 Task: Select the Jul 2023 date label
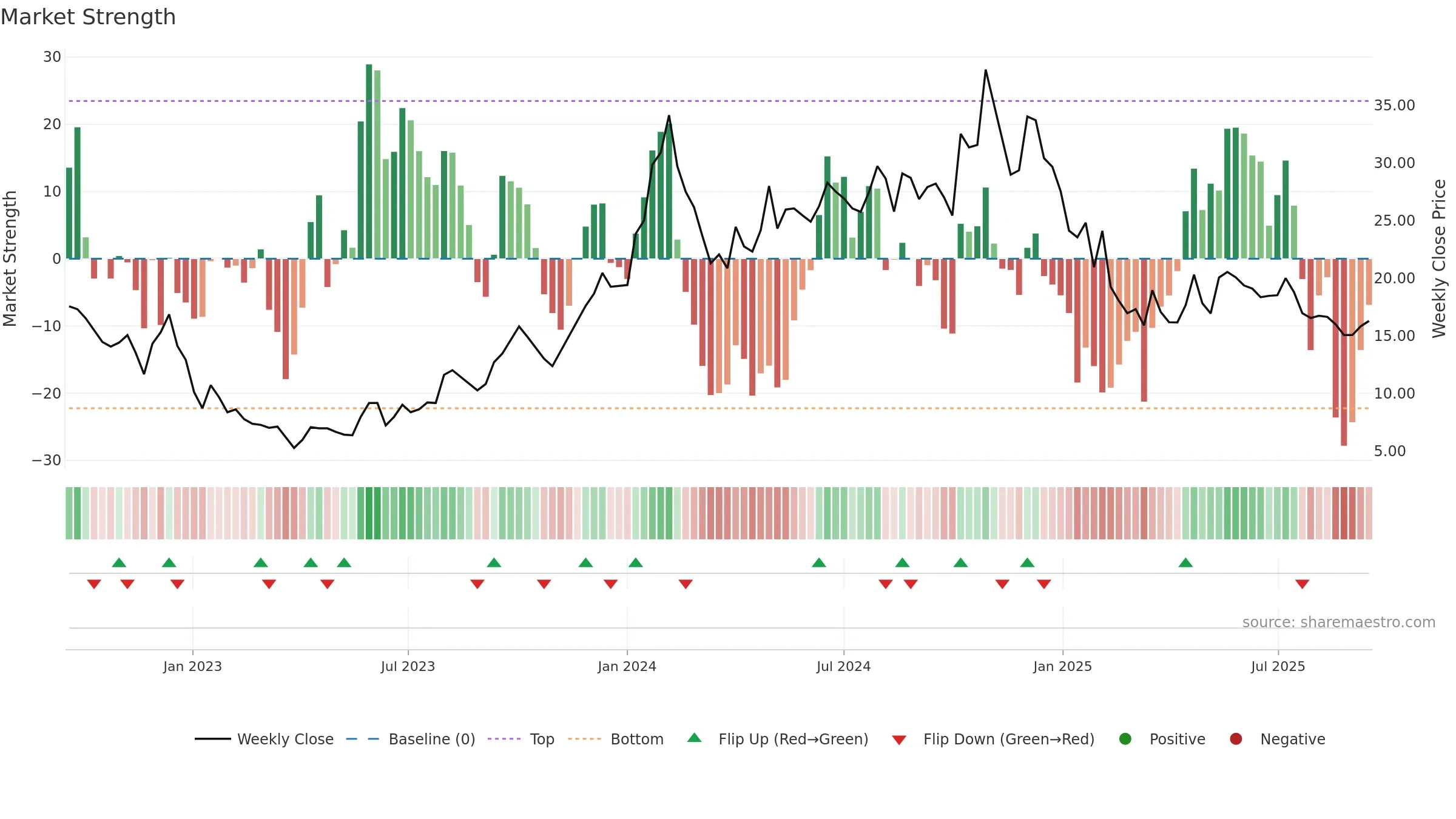coord(408,666)
